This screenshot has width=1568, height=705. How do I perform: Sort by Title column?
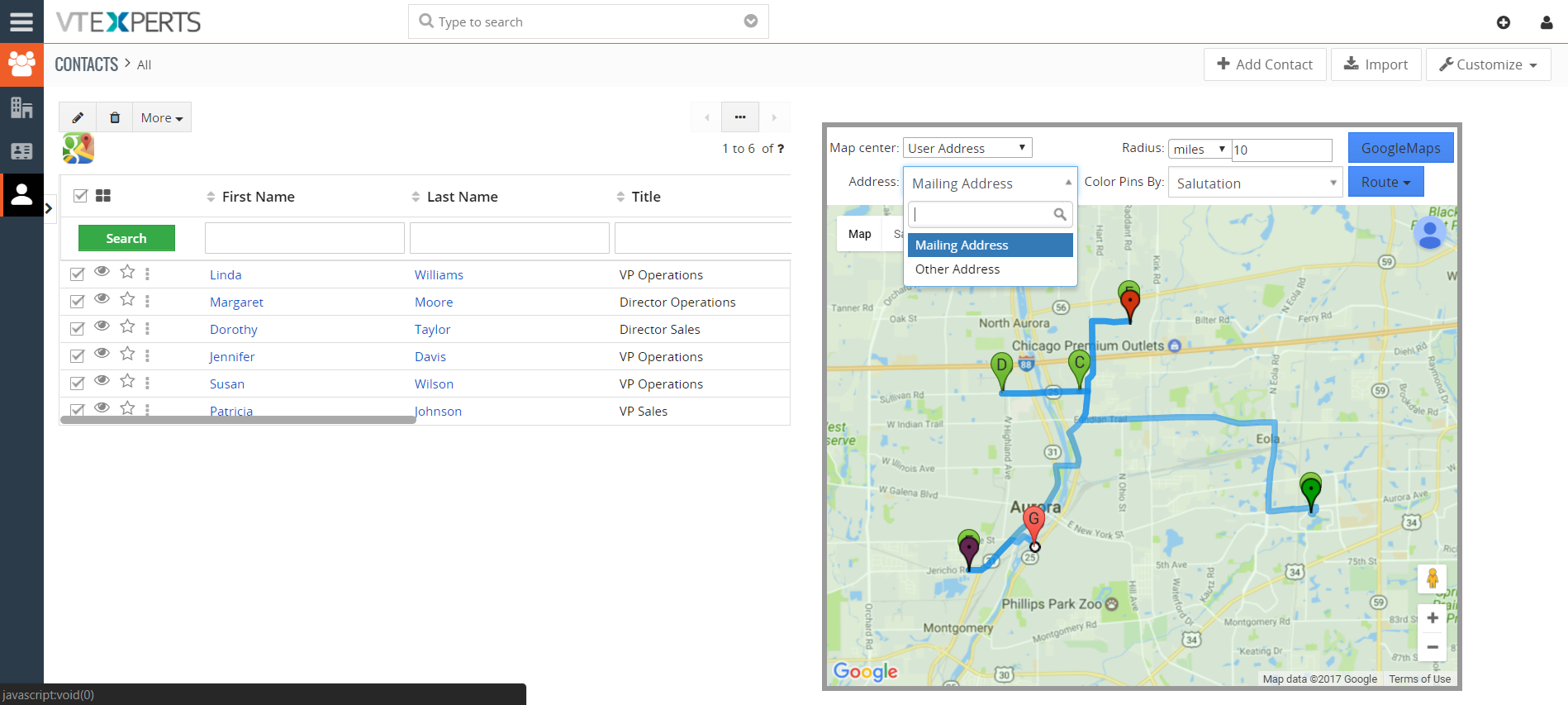[x=639, y=197]
